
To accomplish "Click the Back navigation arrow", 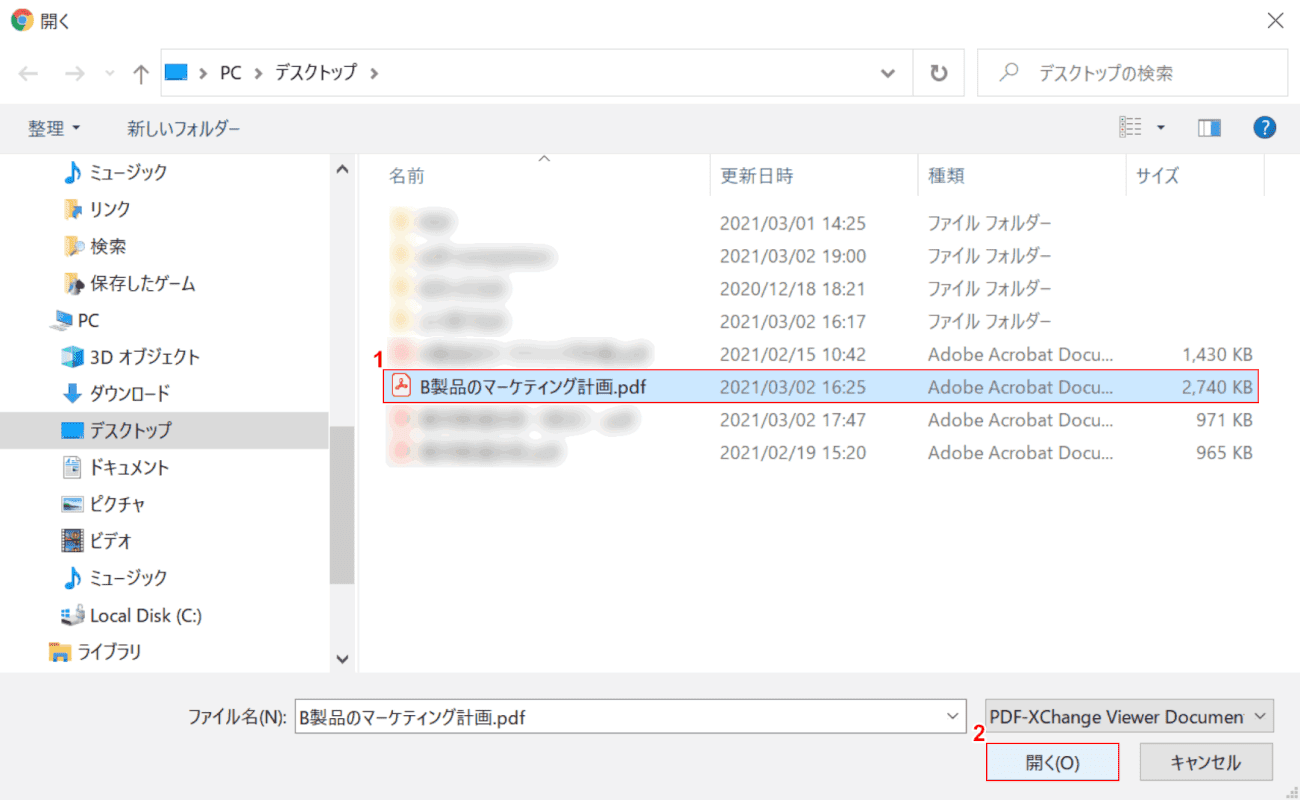I will pos(29,73).
